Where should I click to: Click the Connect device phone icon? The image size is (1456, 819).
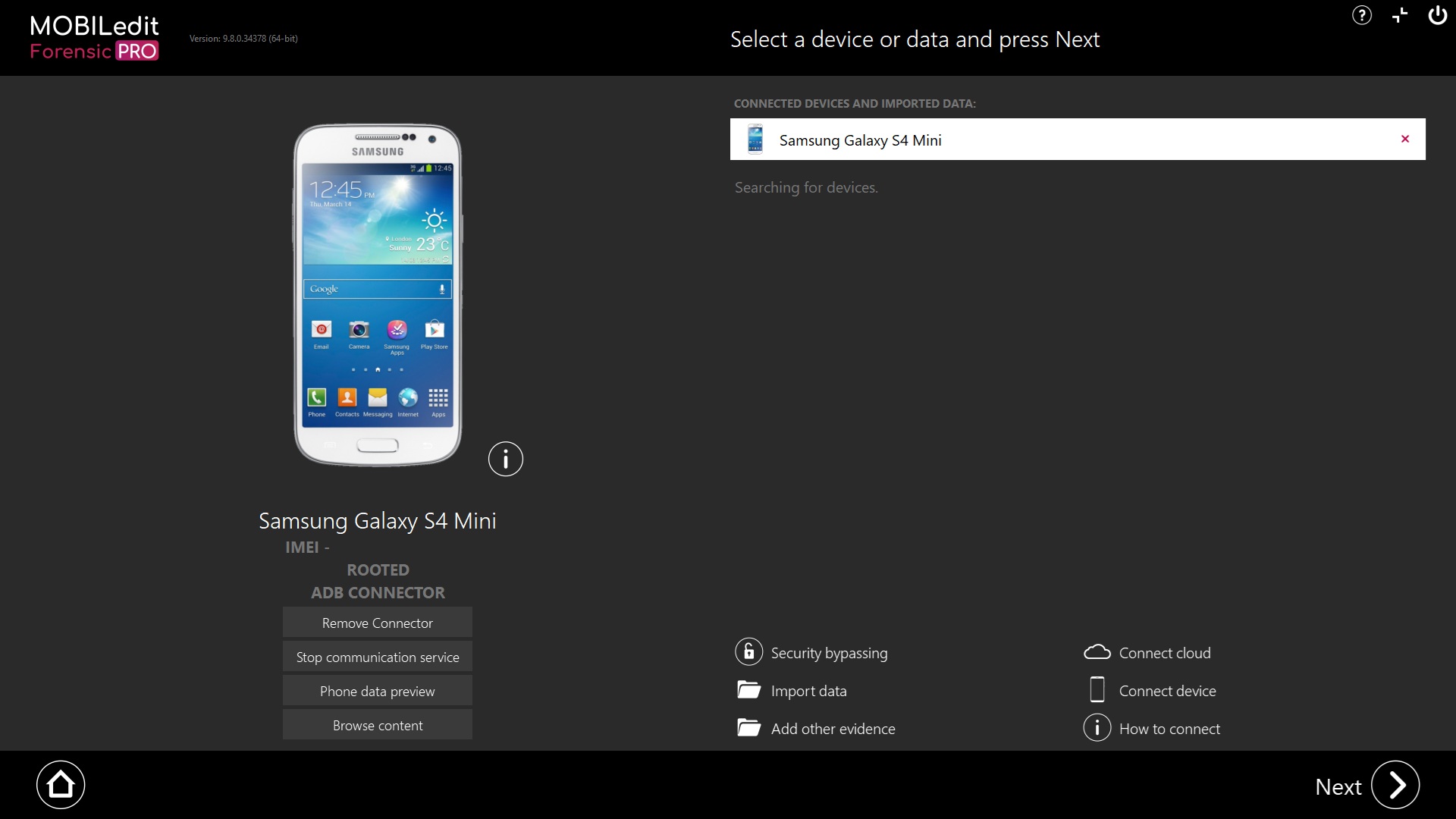1097,690
